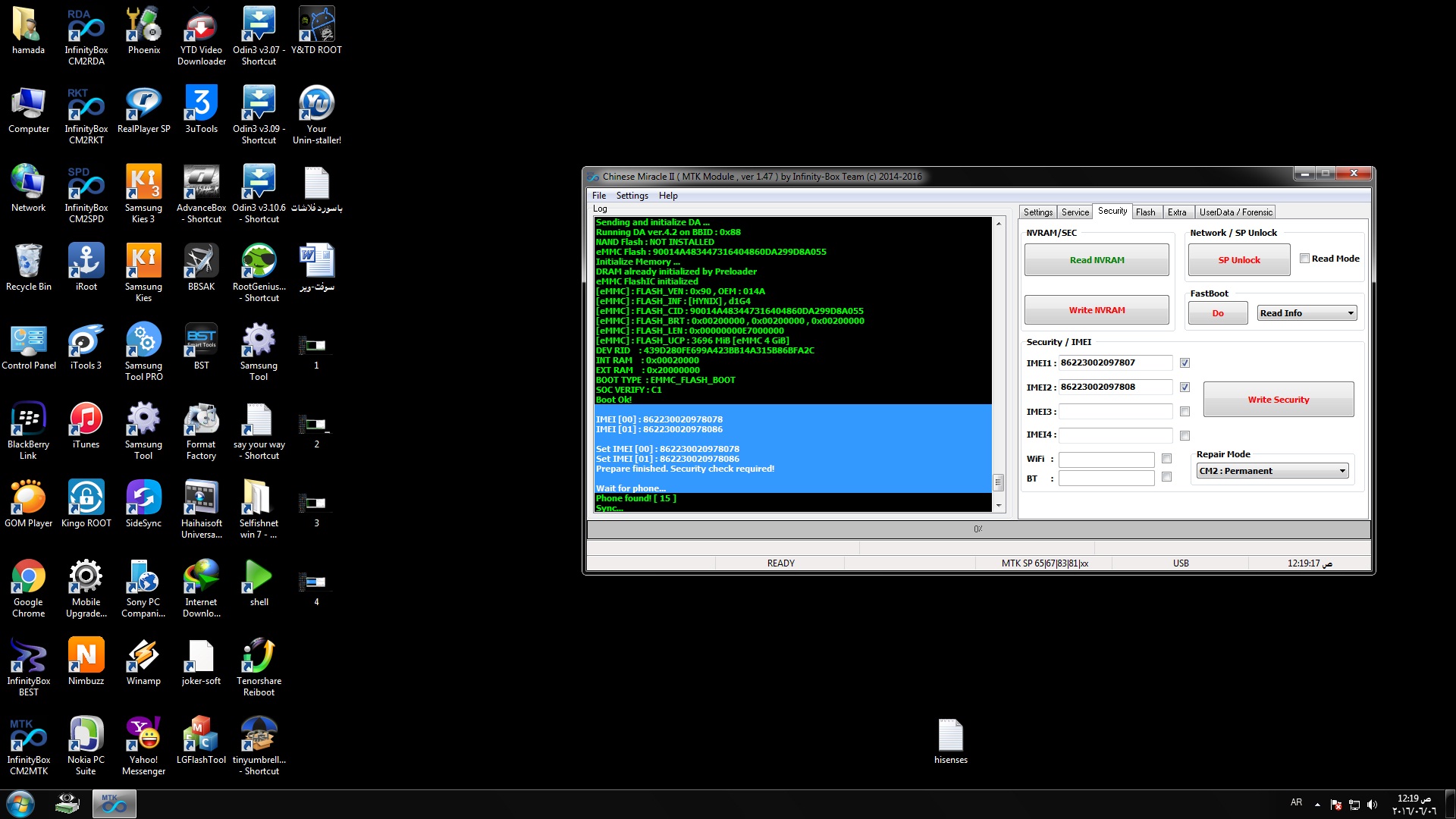The height and width of the screenshot is (819, 1456).
Task: Open the Windows Start menu
Action: pyautogui.click(x=20, y=804)
